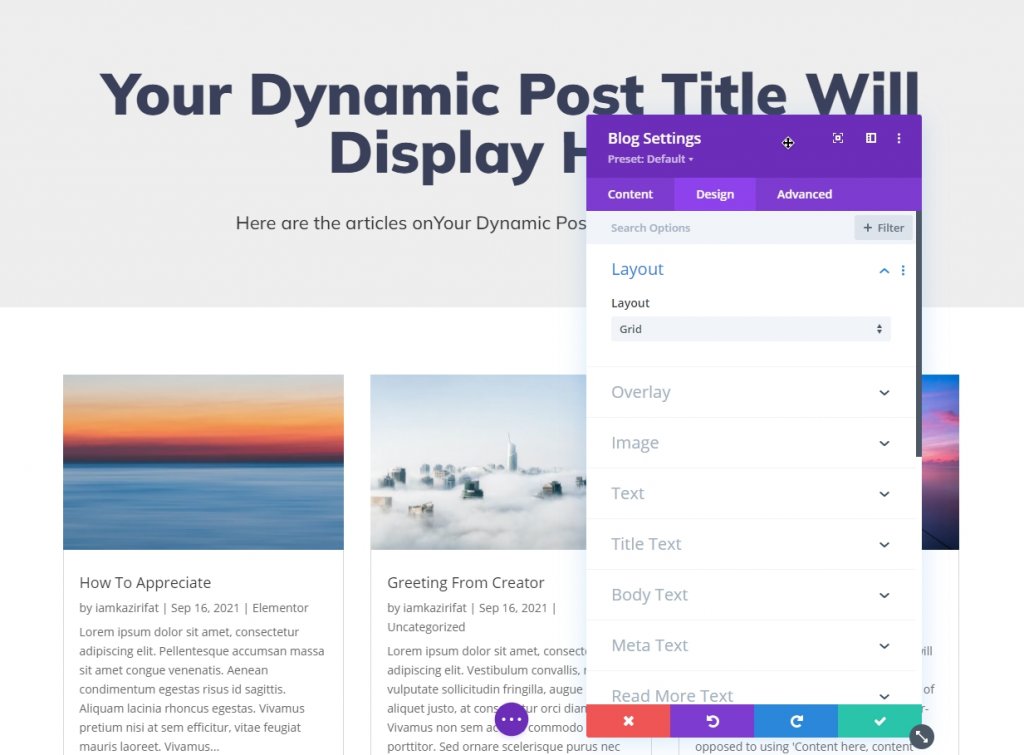Expand the Meta Text section
1024x755 pixels.
[x=751, y=646]
